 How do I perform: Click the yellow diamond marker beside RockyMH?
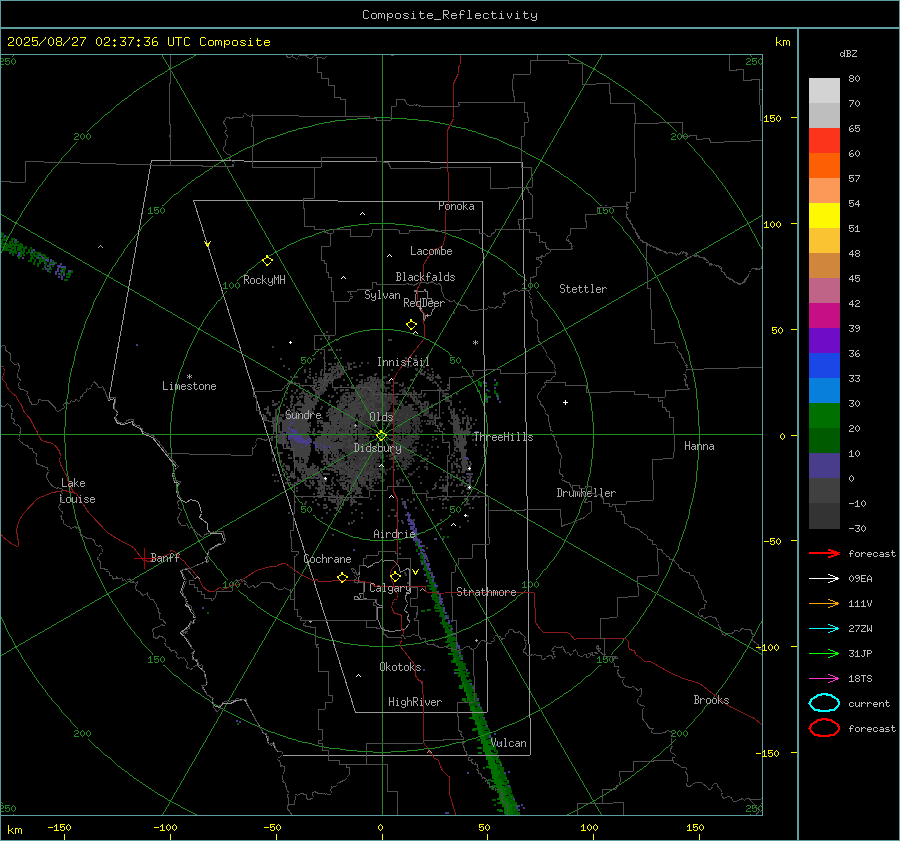point(267,261)
